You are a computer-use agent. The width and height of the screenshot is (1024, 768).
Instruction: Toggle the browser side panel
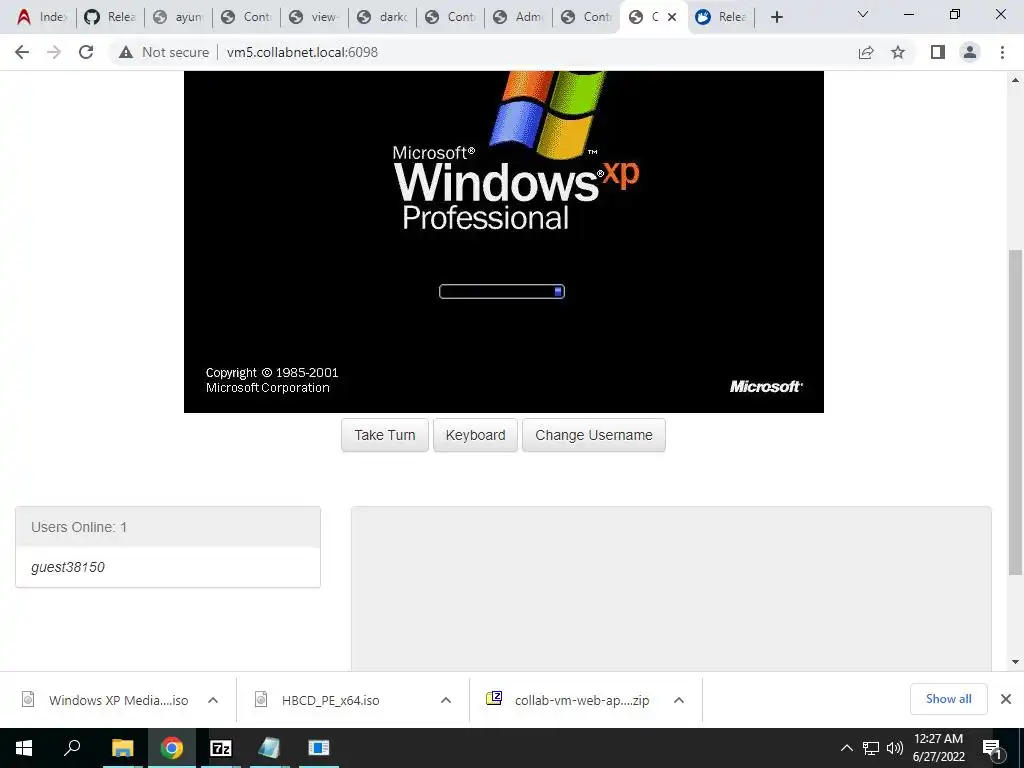click(x=938, y=52)
